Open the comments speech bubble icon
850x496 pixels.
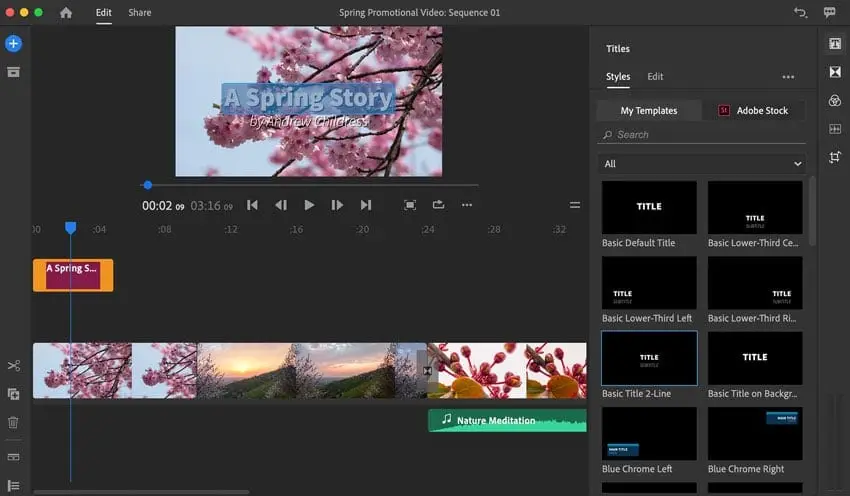coord(829,12)
